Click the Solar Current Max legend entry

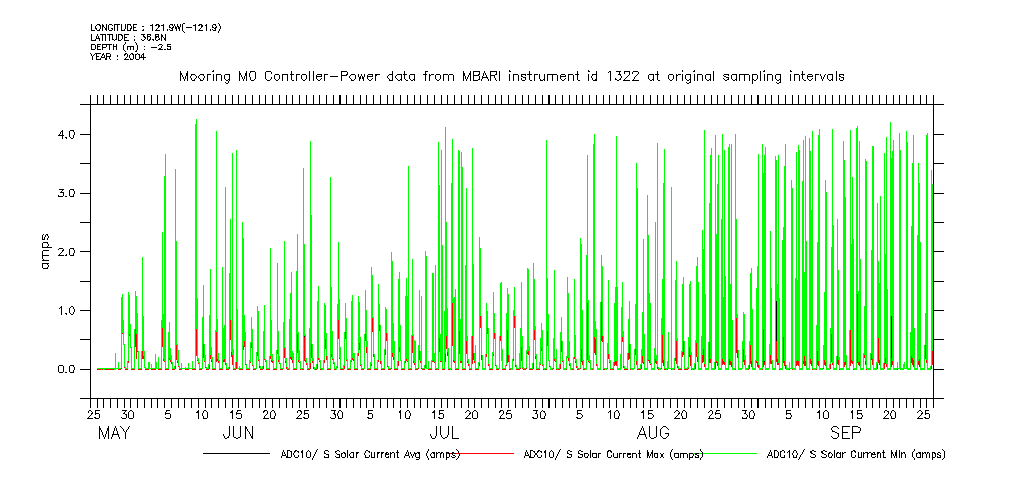[x=613, y=454]
